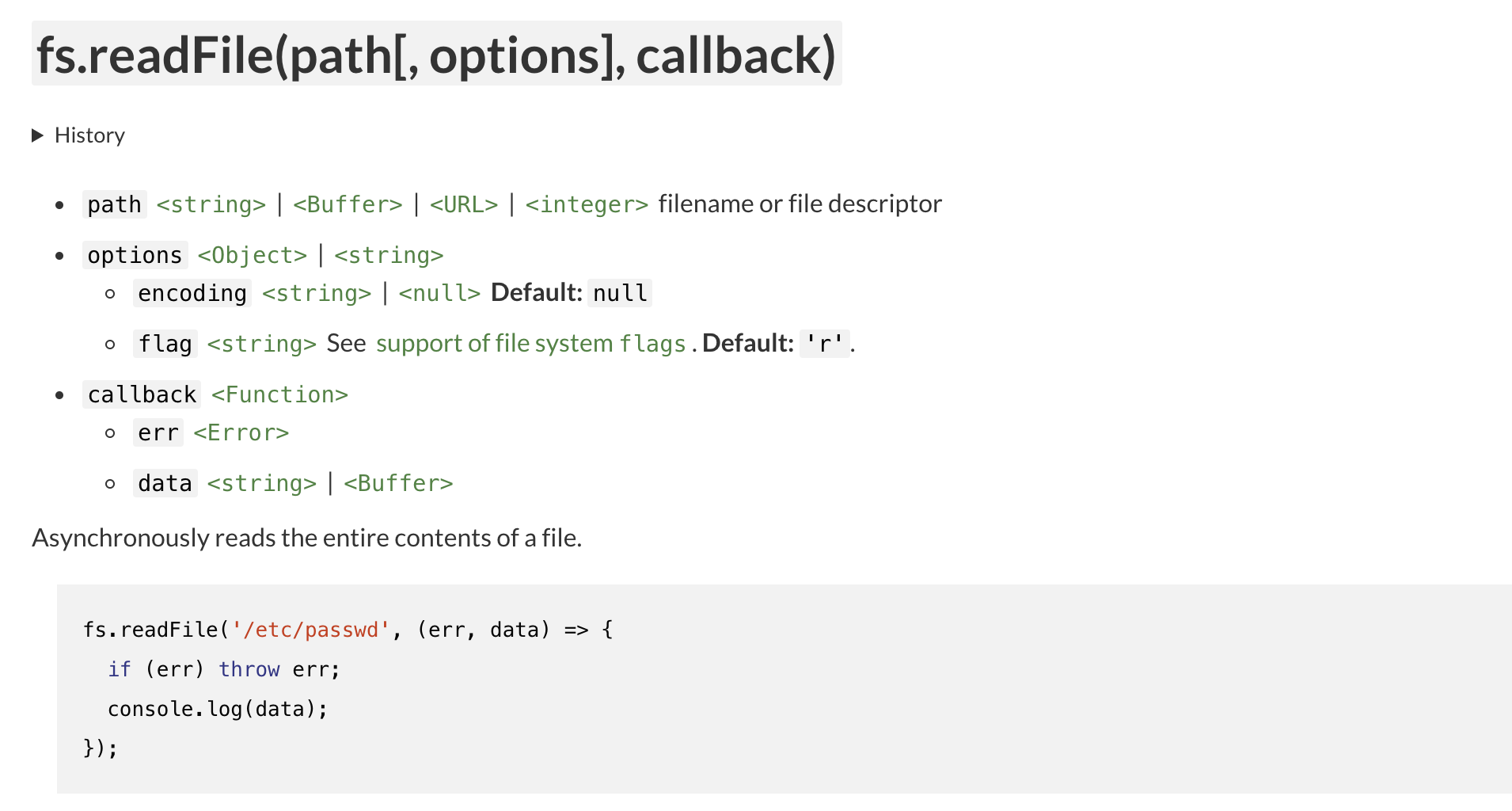The width and height of the screenshot is (1512, 811).
Task: Click the <string> link next to flag
Action: coord(261,344)
